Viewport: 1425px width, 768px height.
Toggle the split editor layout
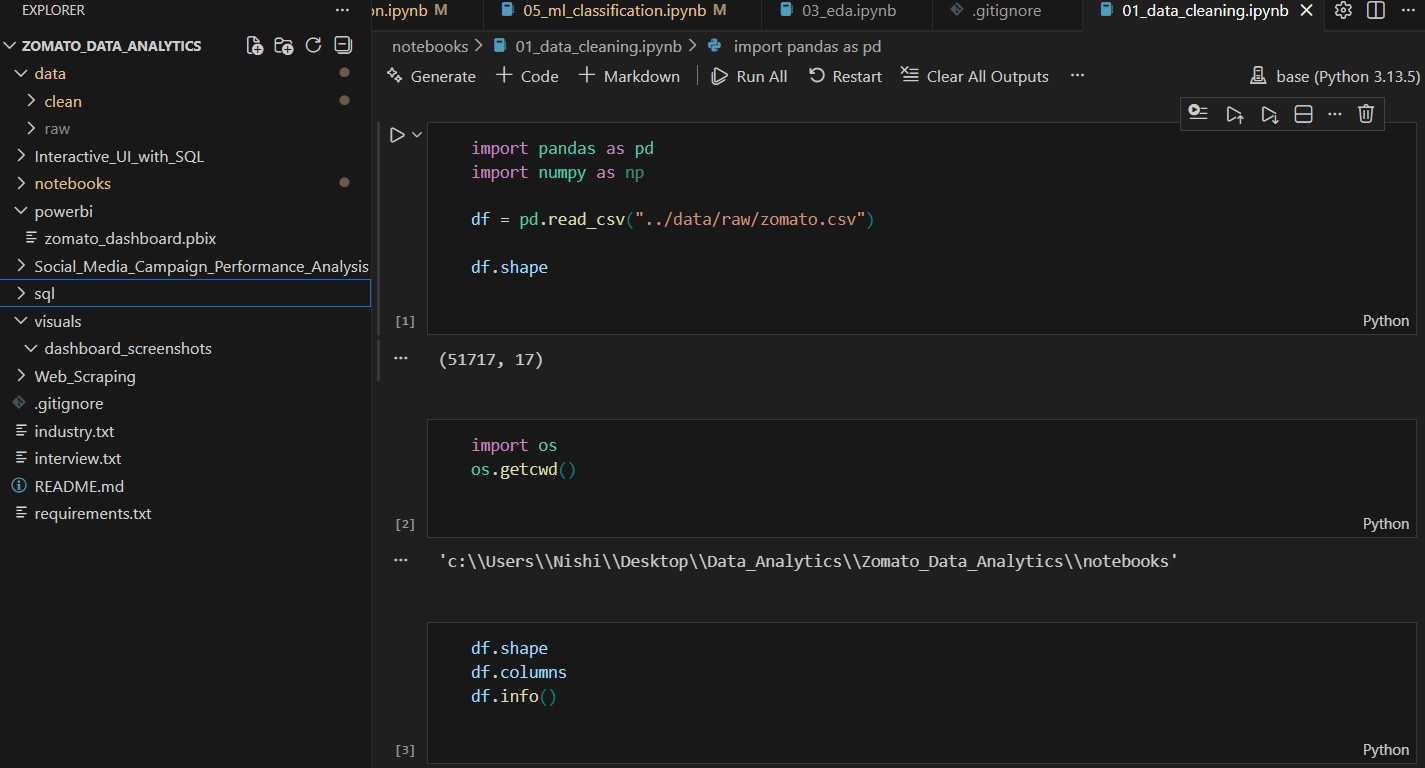(x=1376, y=11)
